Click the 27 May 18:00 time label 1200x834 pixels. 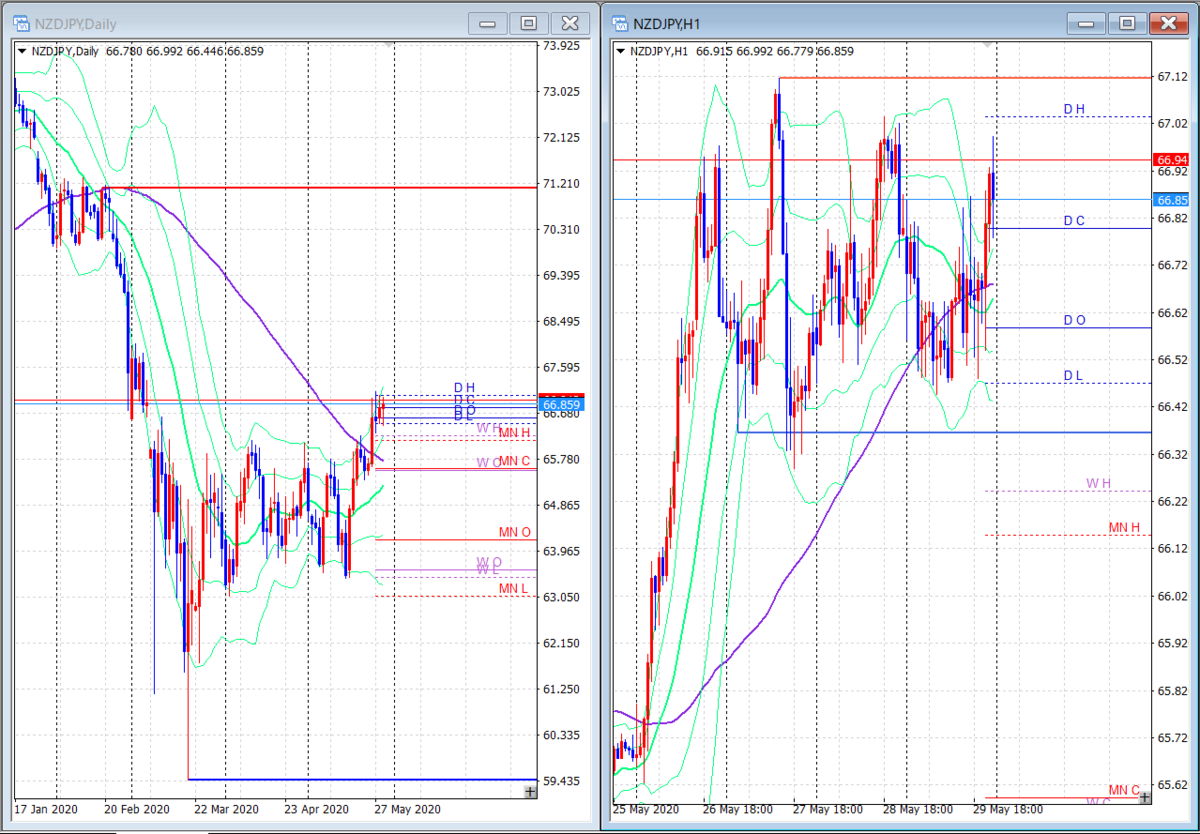coord(830,809)
